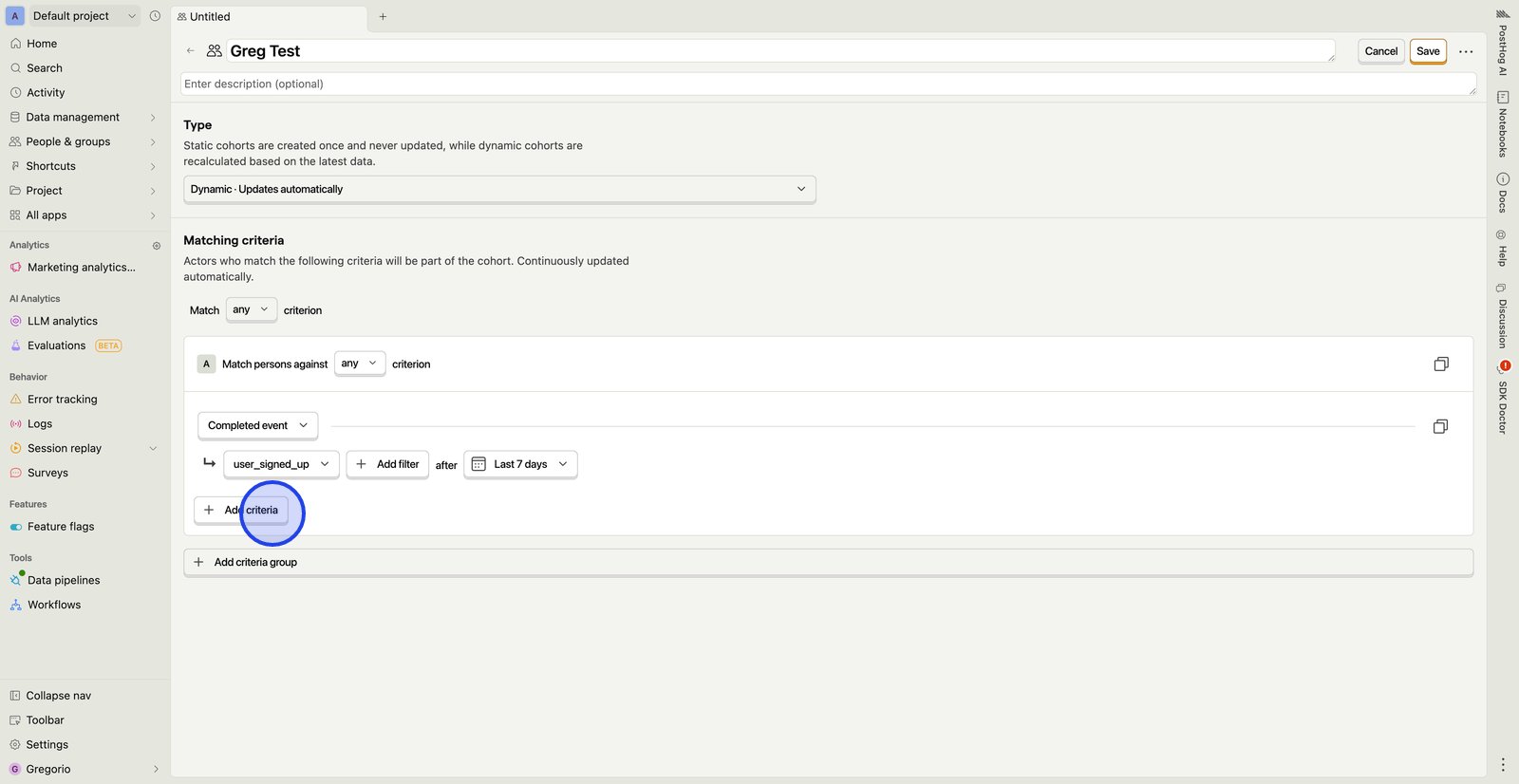Duplicate criteria group A using copy icon
The image size is (1519, 784).
tap(1440, 364)
